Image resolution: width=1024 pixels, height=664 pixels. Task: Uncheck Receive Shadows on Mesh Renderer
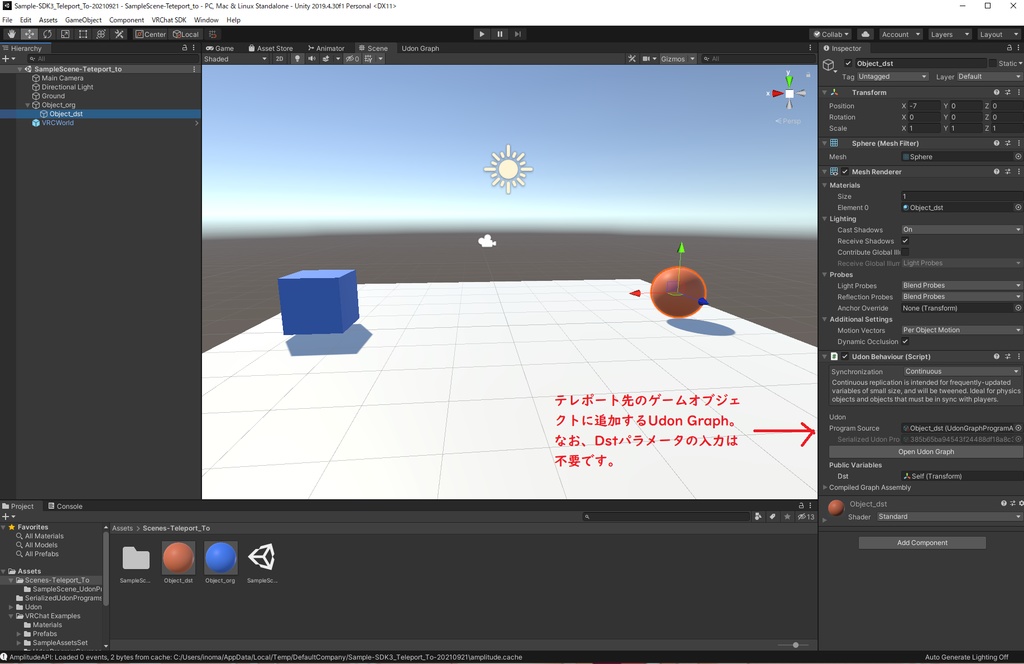pyautogui.click(x=905, y=241)
